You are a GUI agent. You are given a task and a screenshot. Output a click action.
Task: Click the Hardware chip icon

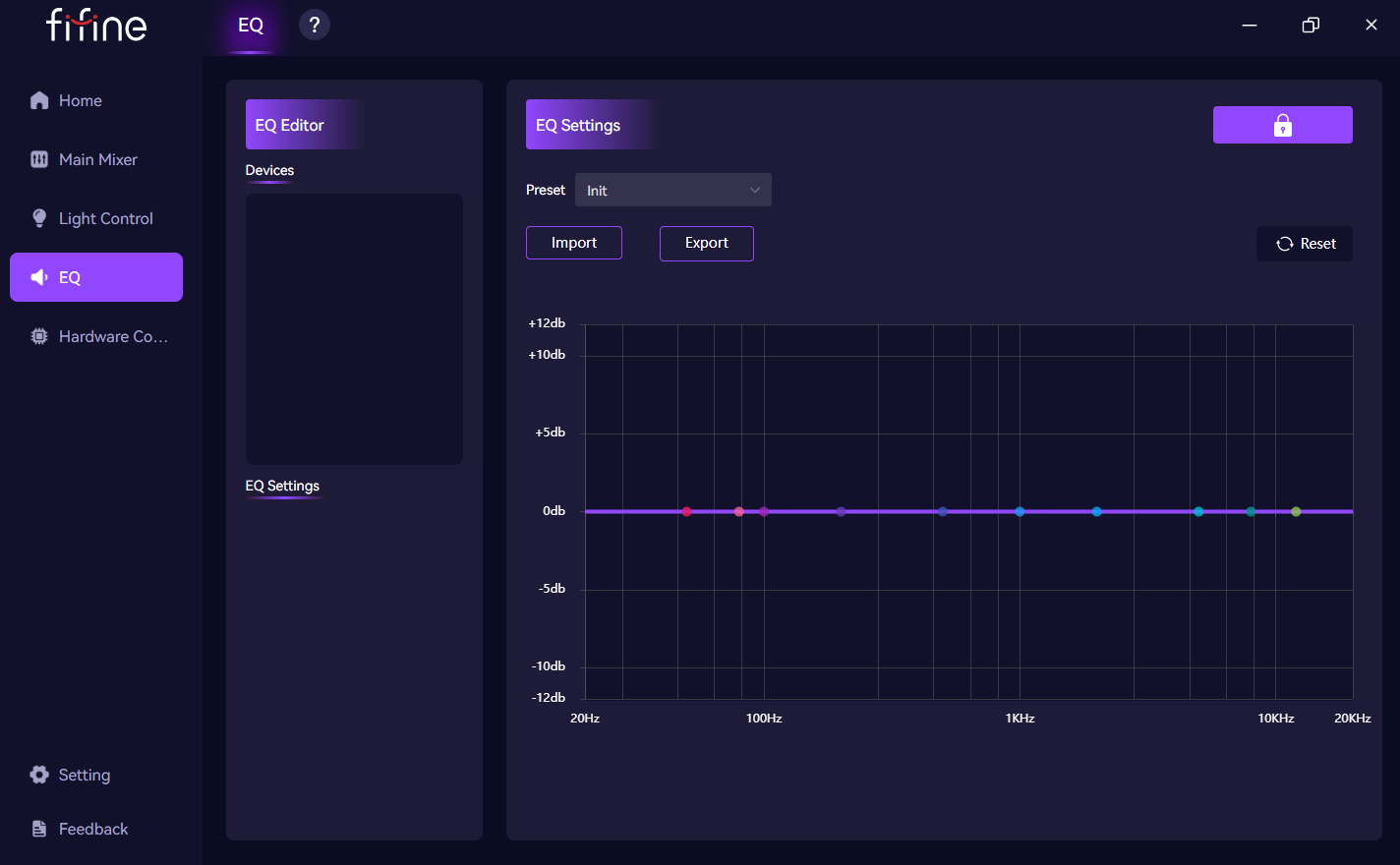(x=39, y=336)
